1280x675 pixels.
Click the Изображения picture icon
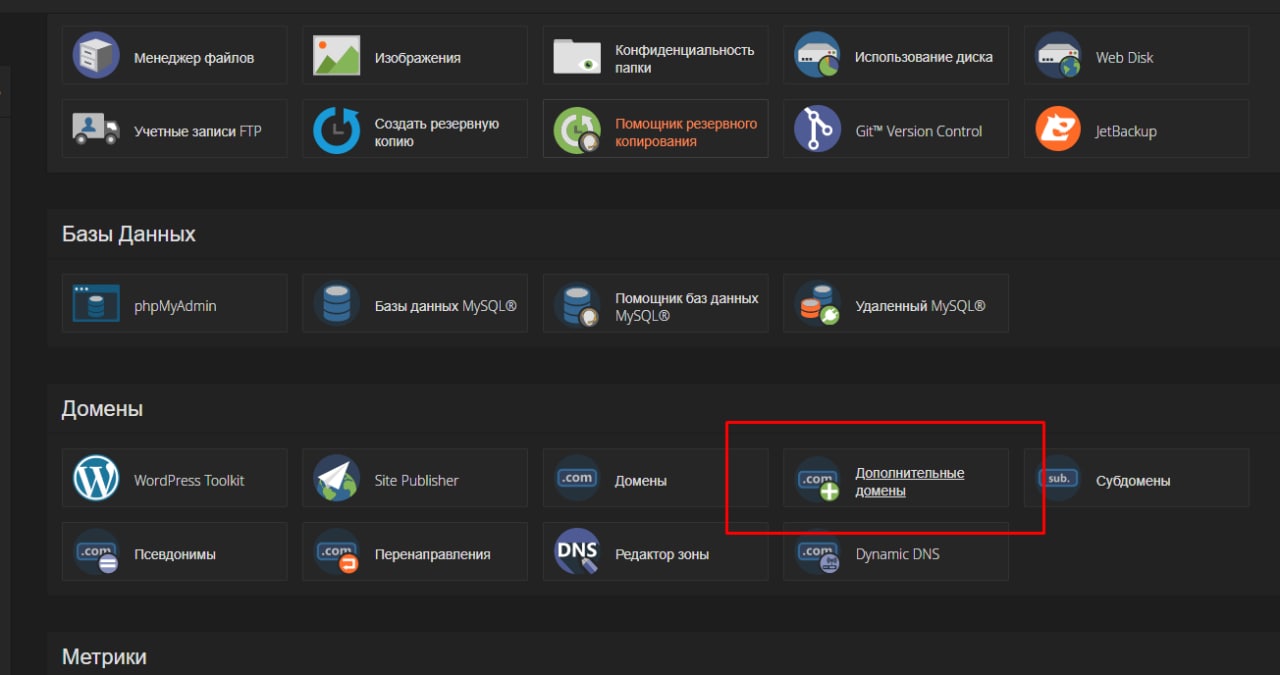click(x=337, y=56)
